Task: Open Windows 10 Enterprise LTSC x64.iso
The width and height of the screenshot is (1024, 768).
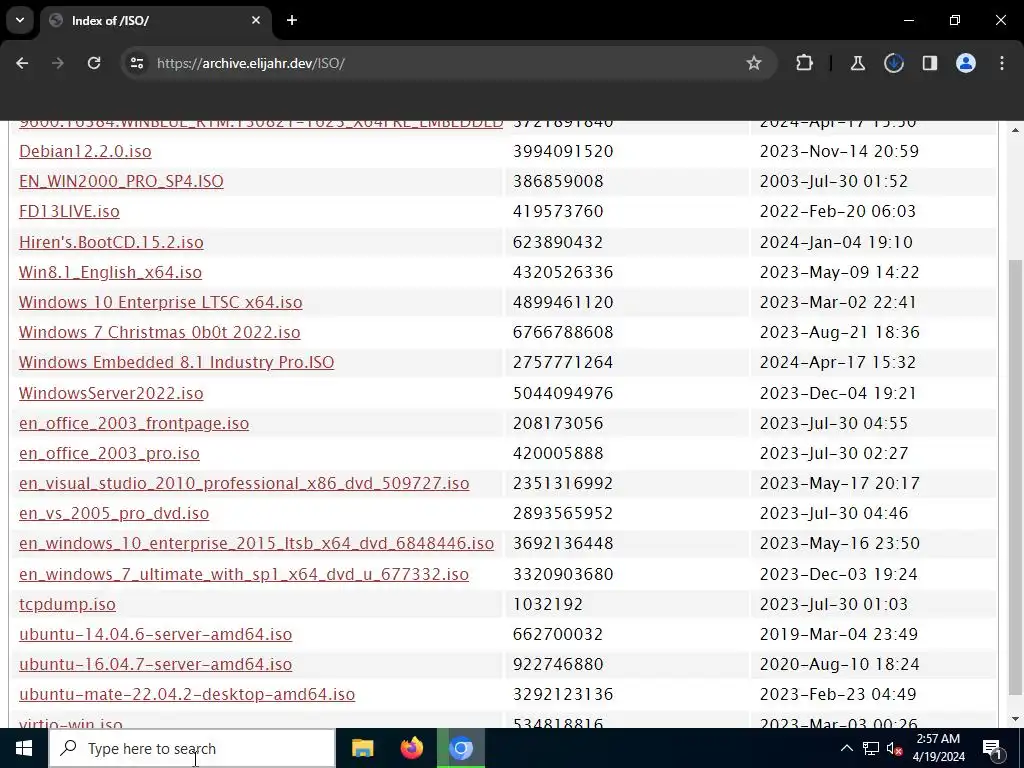Action: (x=161, y=302)
